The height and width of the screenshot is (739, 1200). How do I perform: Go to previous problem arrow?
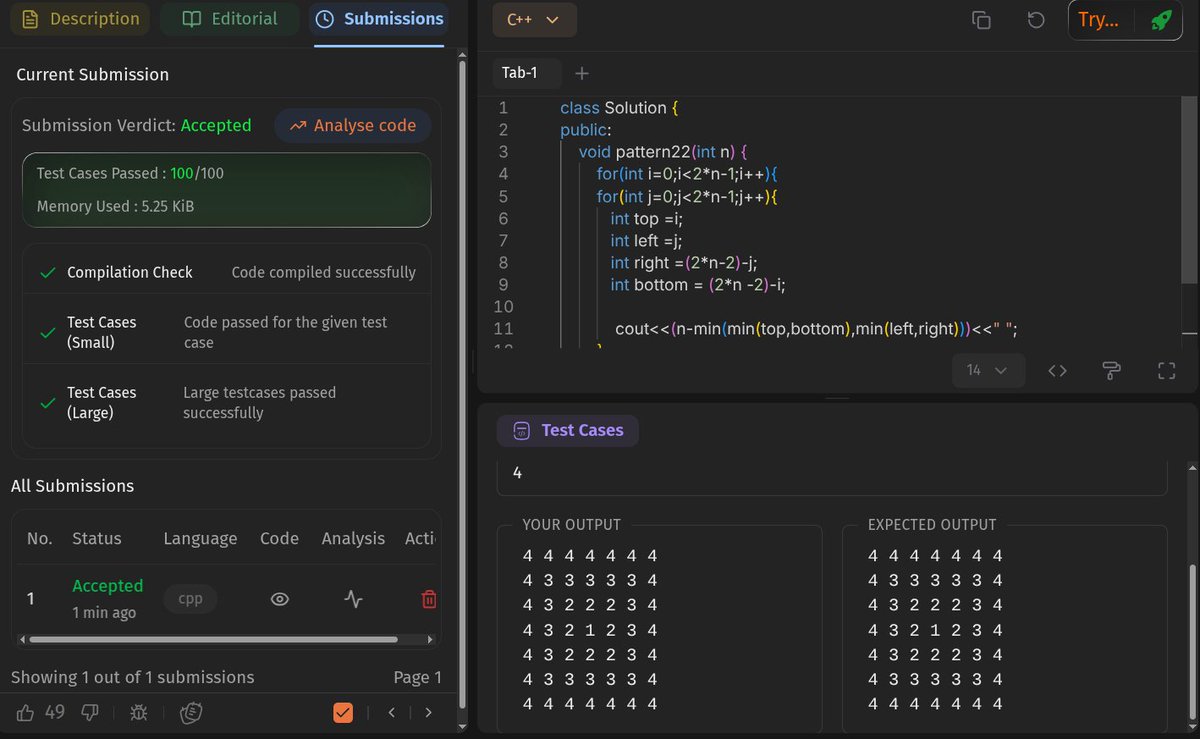pyautogui.click(x=392, y=713)
